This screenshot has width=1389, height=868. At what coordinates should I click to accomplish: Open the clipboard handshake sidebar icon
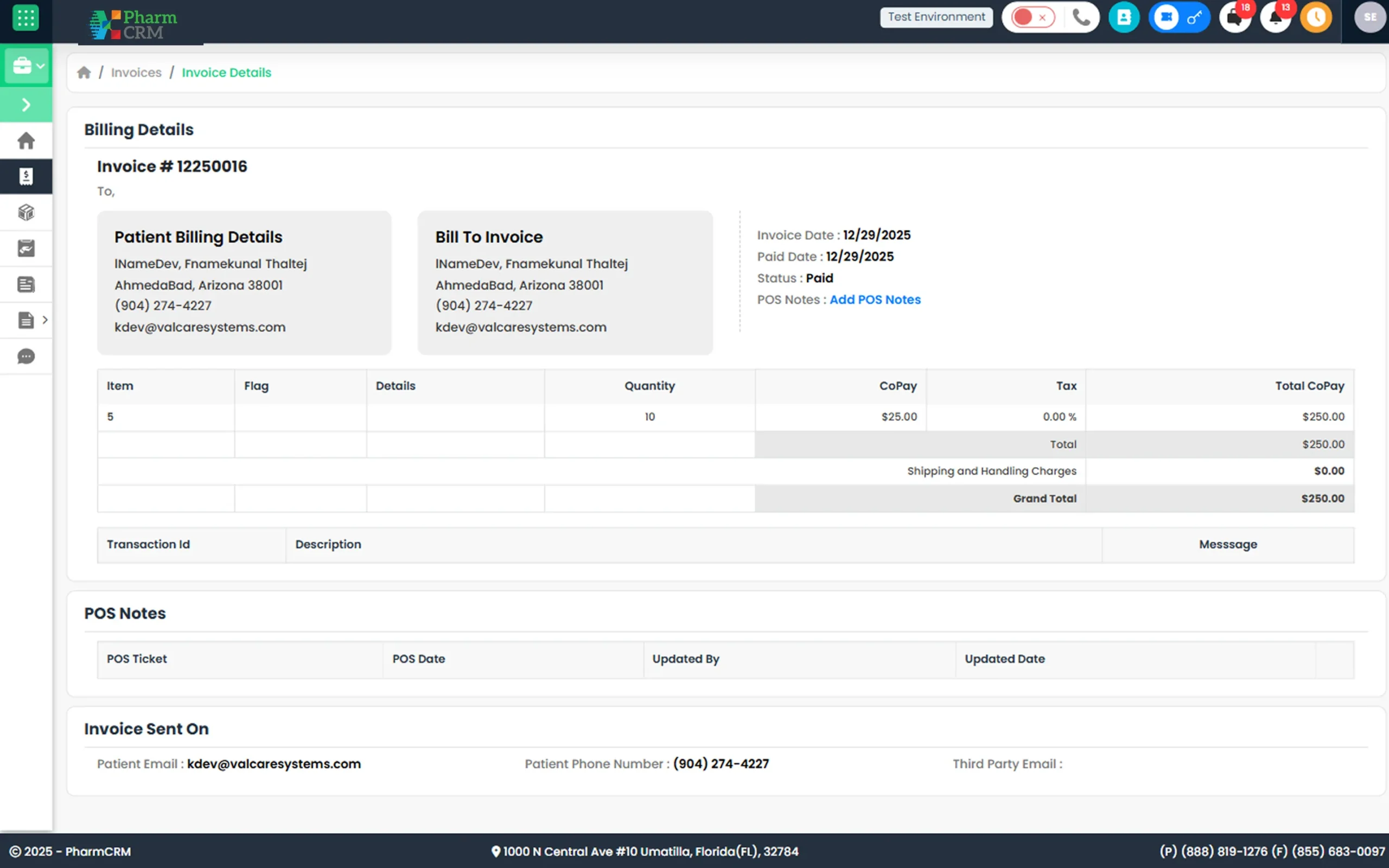point(26,248)
